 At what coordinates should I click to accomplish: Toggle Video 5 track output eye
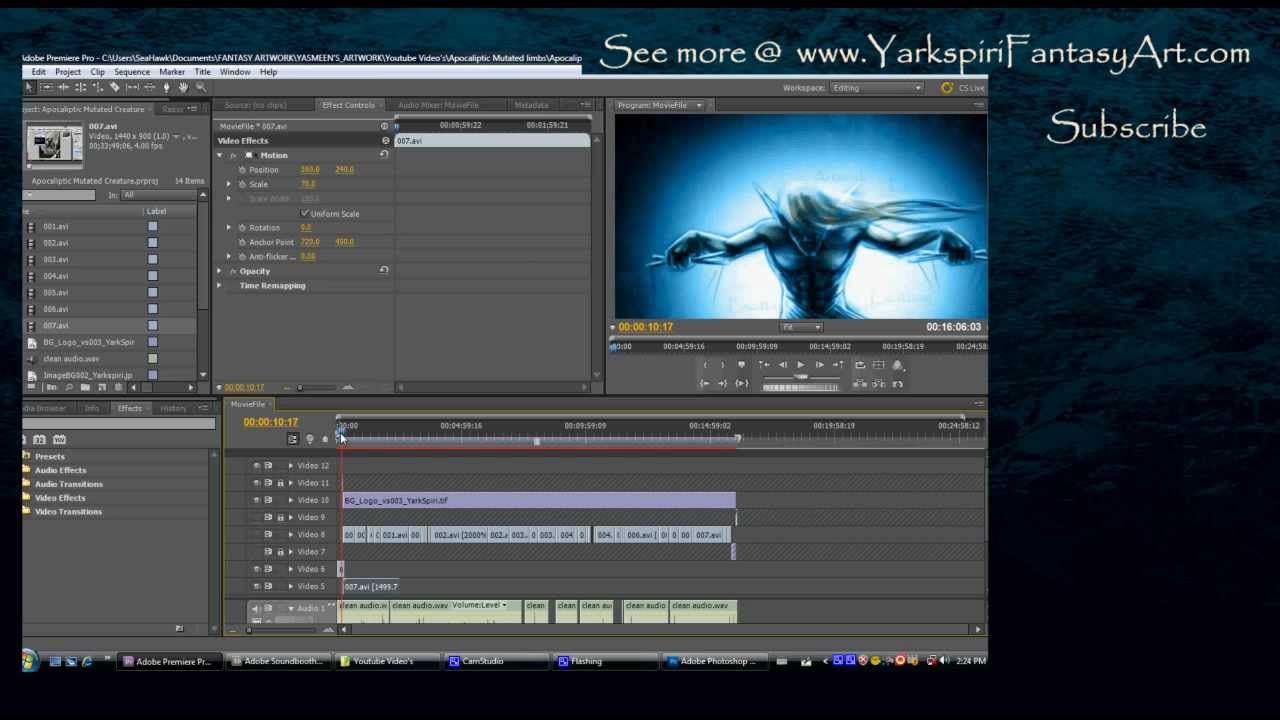(256, 586)
